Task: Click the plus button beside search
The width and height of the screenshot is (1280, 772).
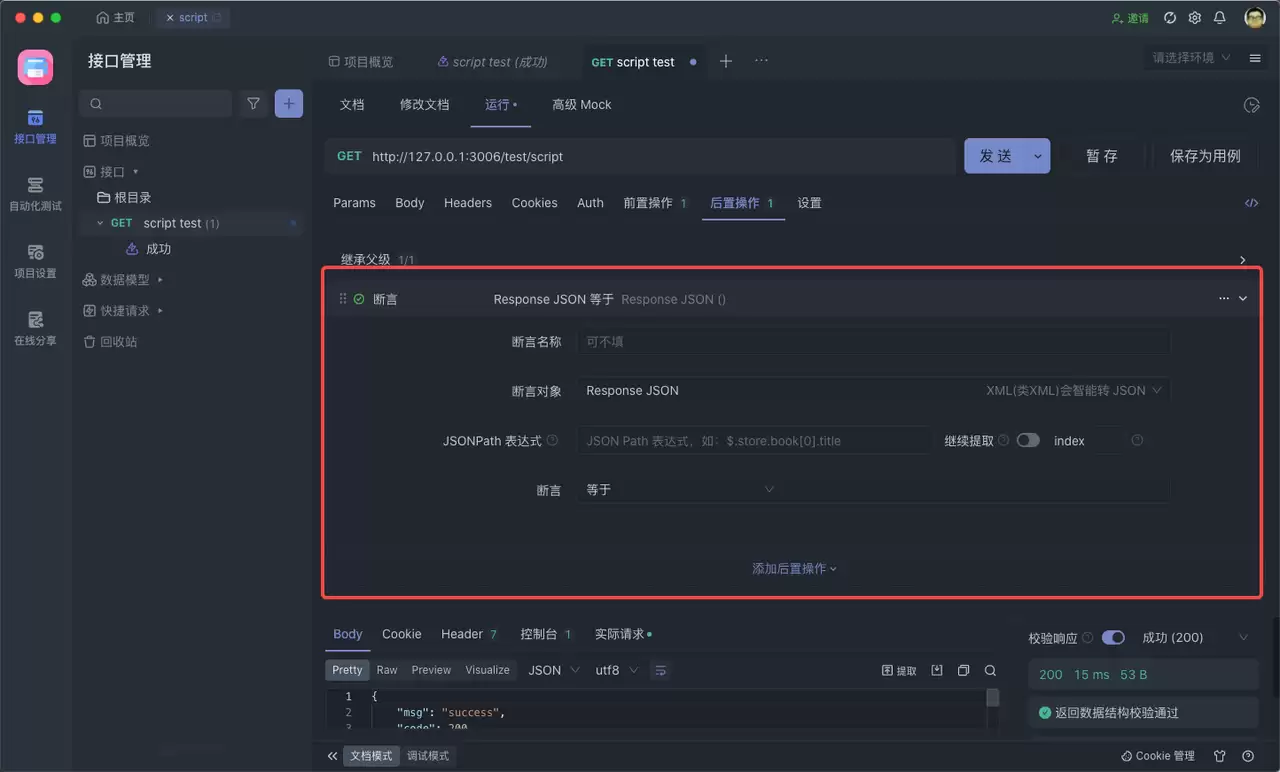Action: click(289, 103)
